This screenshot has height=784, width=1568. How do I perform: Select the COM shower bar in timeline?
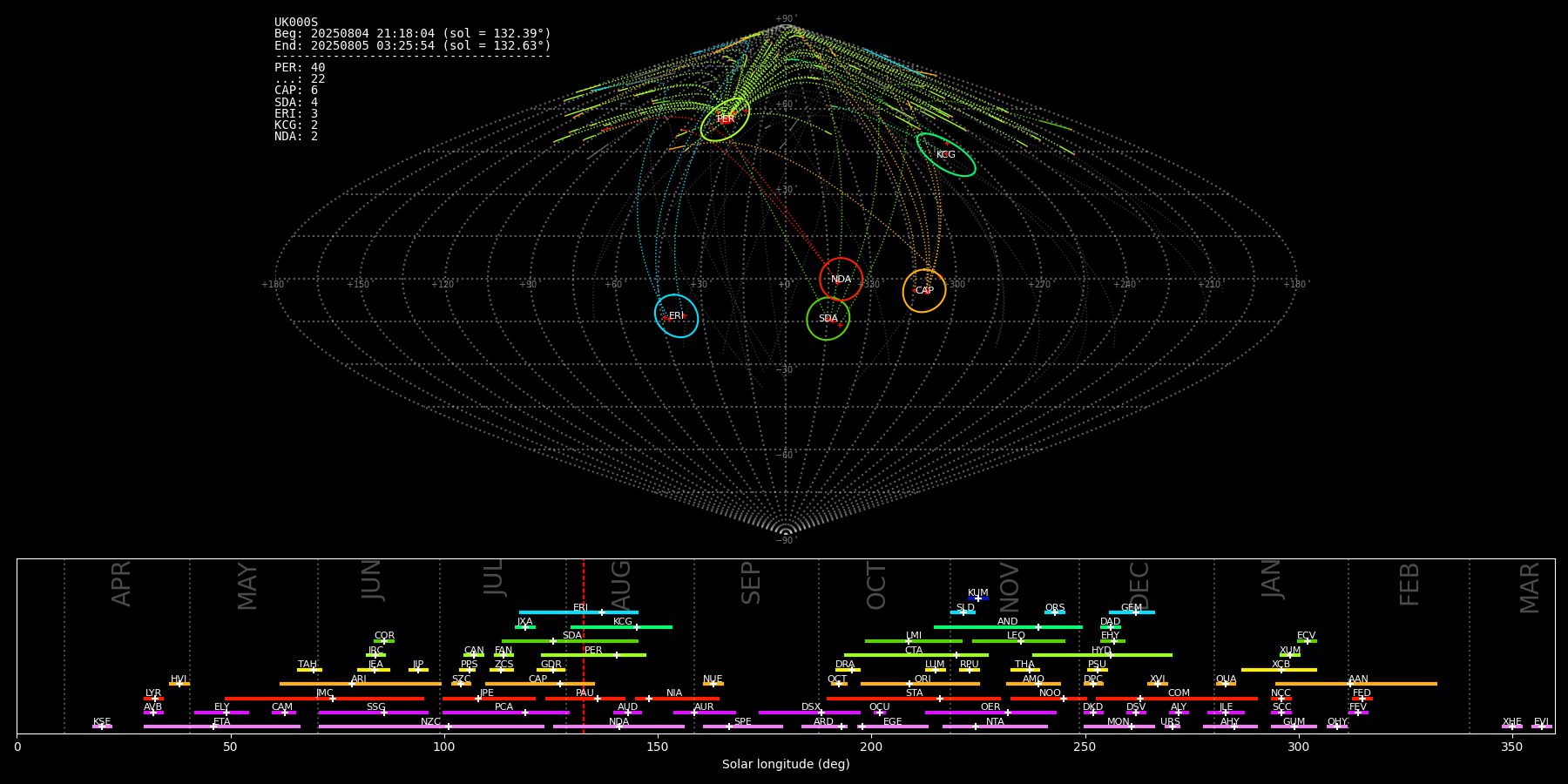point(1177,699)
